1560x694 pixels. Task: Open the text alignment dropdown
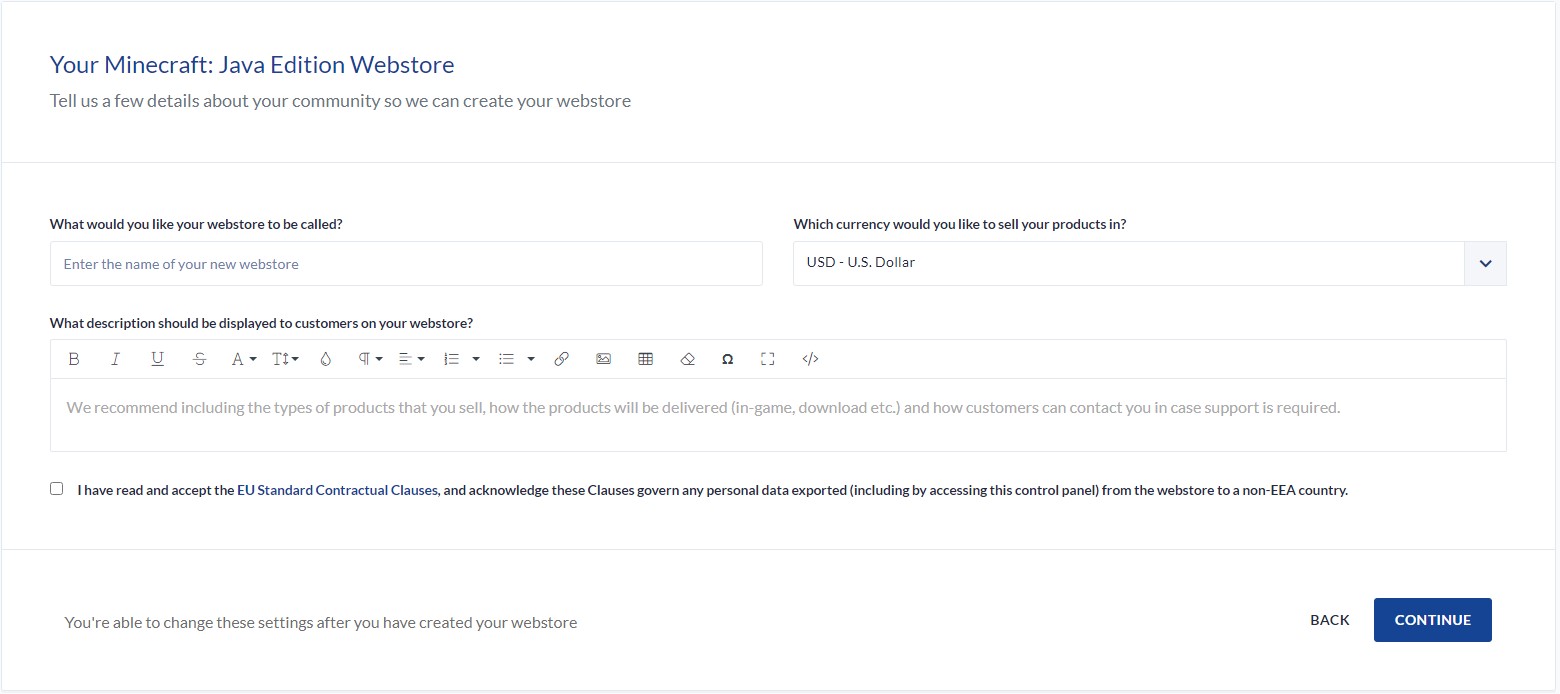[411, 359]
